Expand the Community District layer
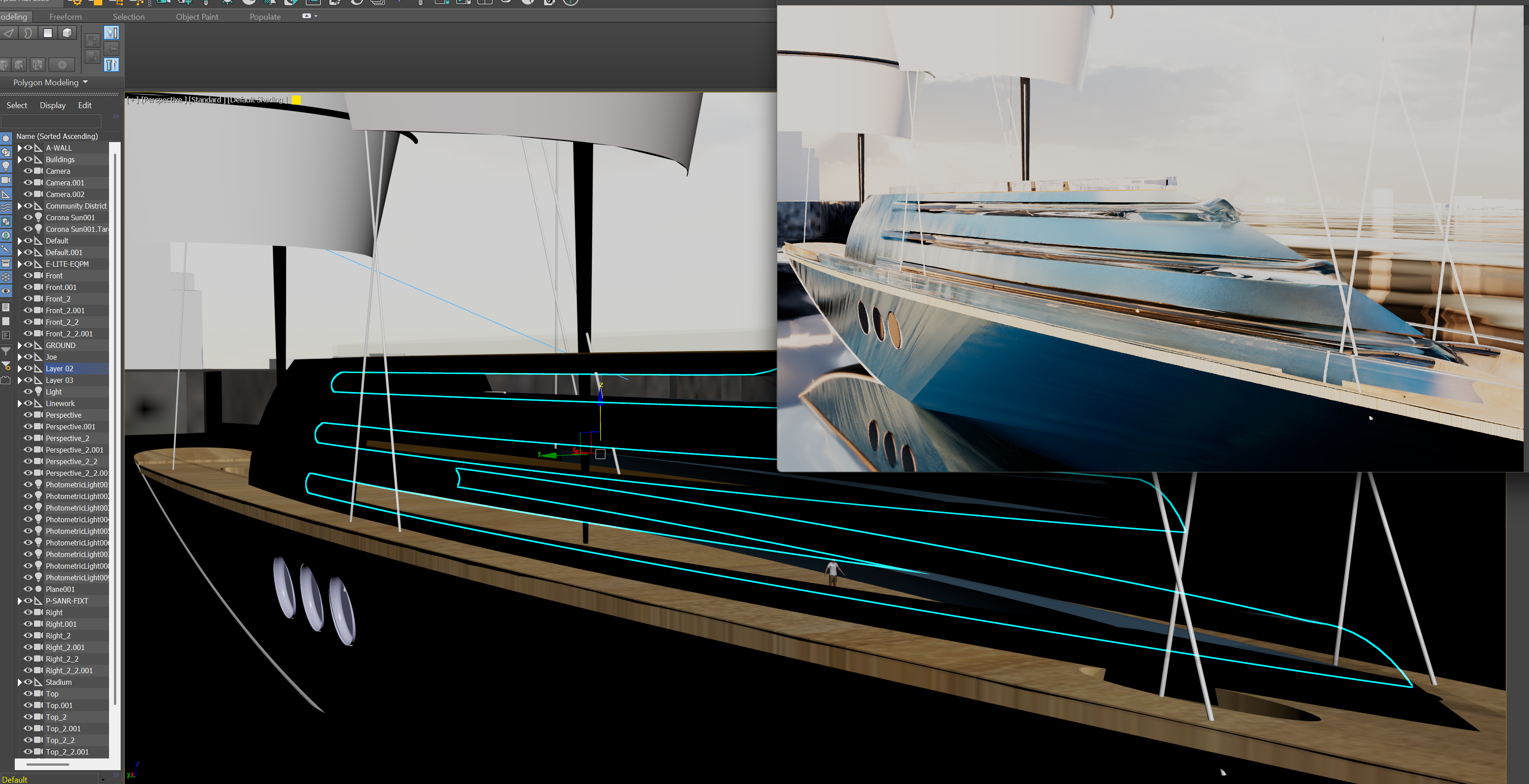 tap(20, 206)
